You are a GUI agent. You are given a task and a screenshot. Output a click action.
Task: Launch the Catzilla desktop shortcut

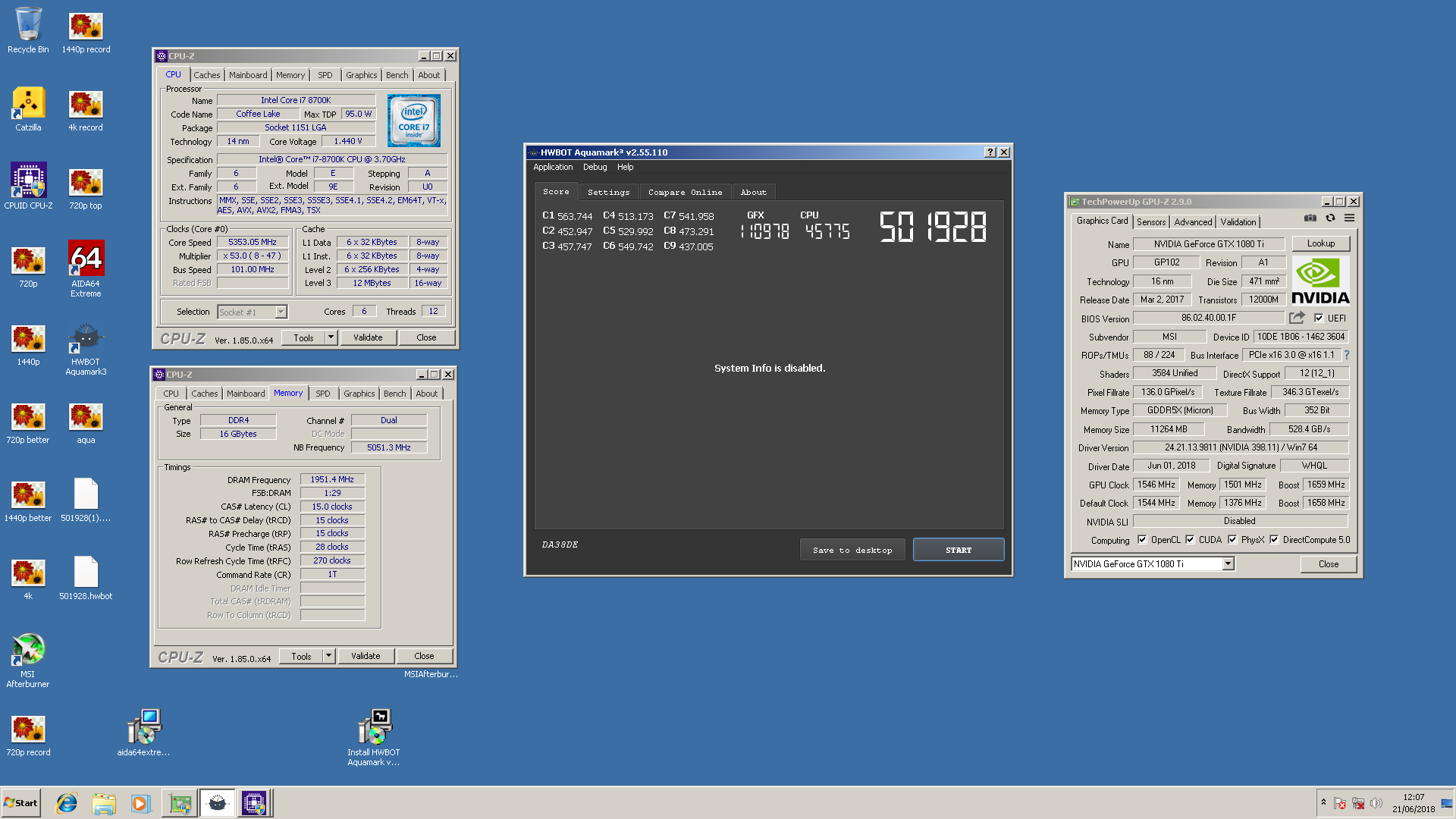28,108
